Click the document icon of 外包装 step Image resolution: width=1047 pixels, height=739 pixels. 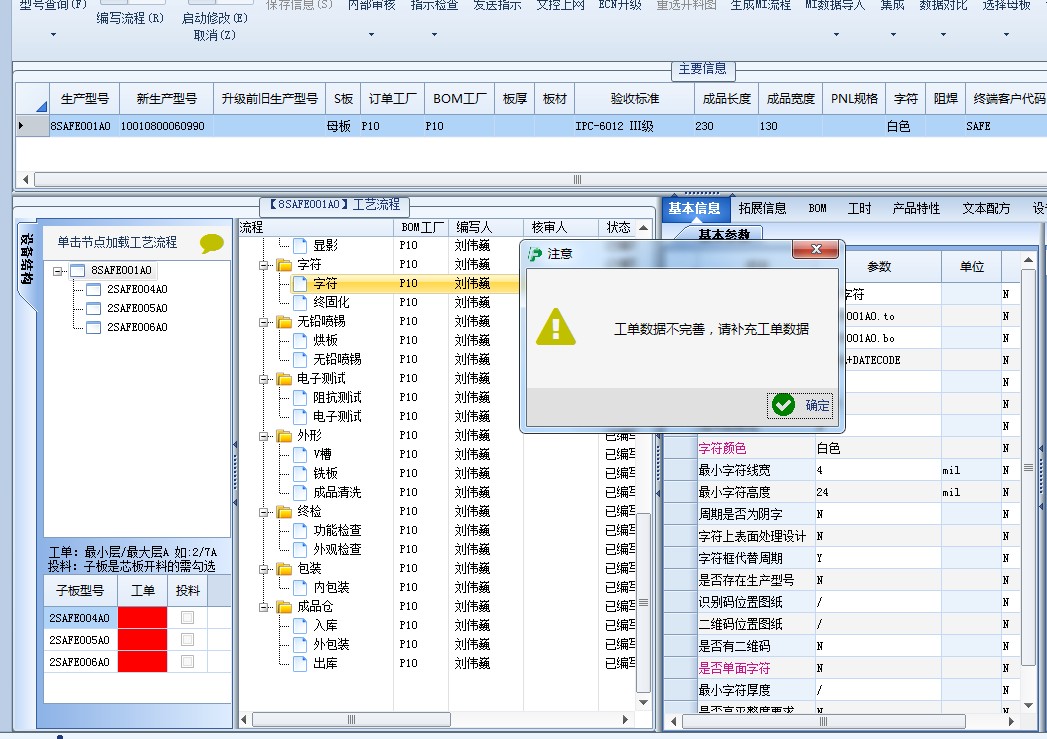point(300,645)
